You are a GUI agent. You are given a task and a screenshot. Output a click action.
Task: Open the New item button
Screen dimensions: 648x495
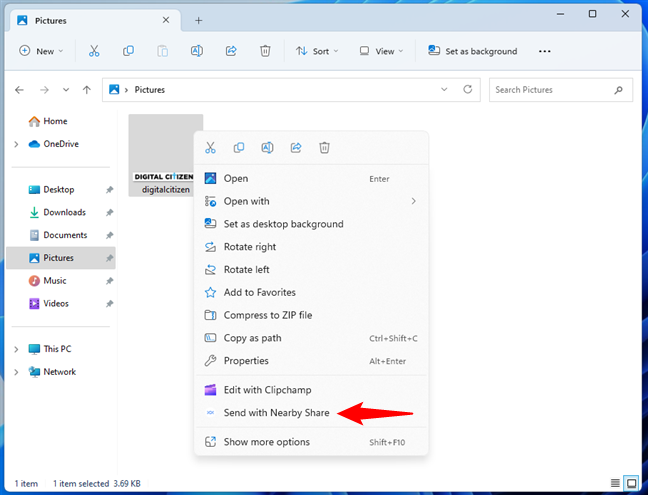(41, 51)
